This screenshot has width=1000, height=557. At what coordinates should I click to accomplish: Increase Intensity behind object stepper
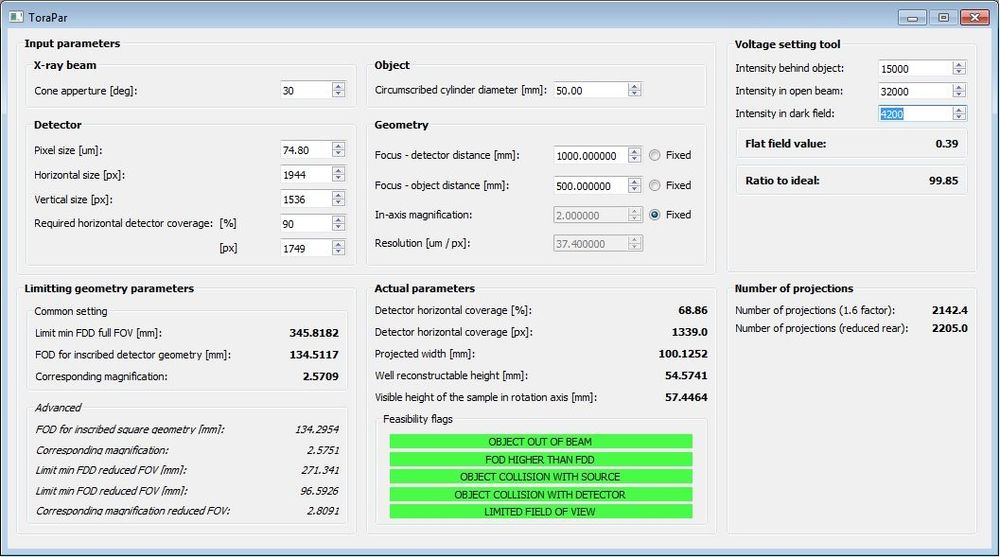[x=959, y=64]
